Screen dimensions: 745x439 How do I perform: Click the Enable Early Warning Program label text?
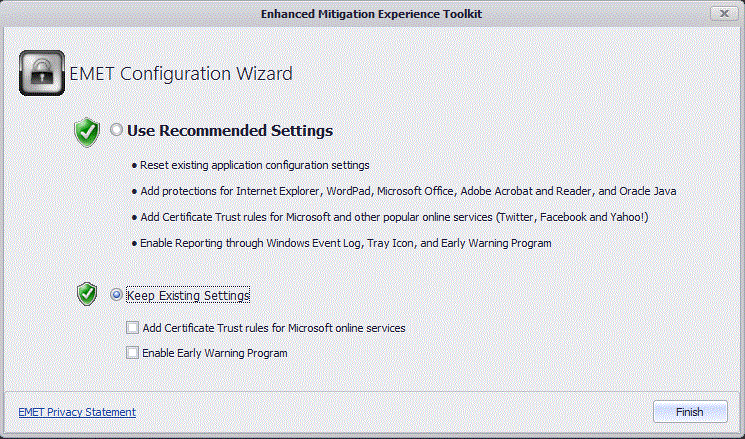click(x=214, y=353)
